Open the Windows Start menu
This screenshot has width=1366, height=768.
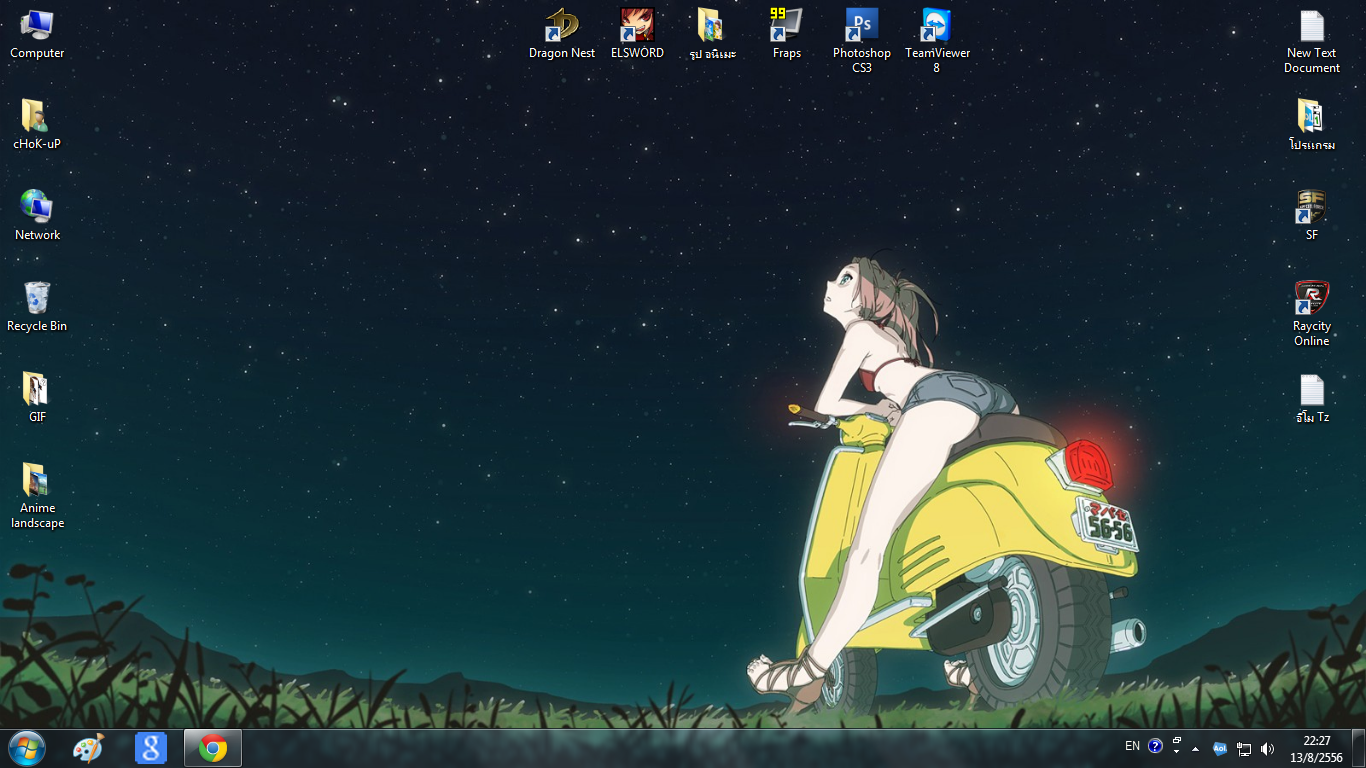(27, 748)
